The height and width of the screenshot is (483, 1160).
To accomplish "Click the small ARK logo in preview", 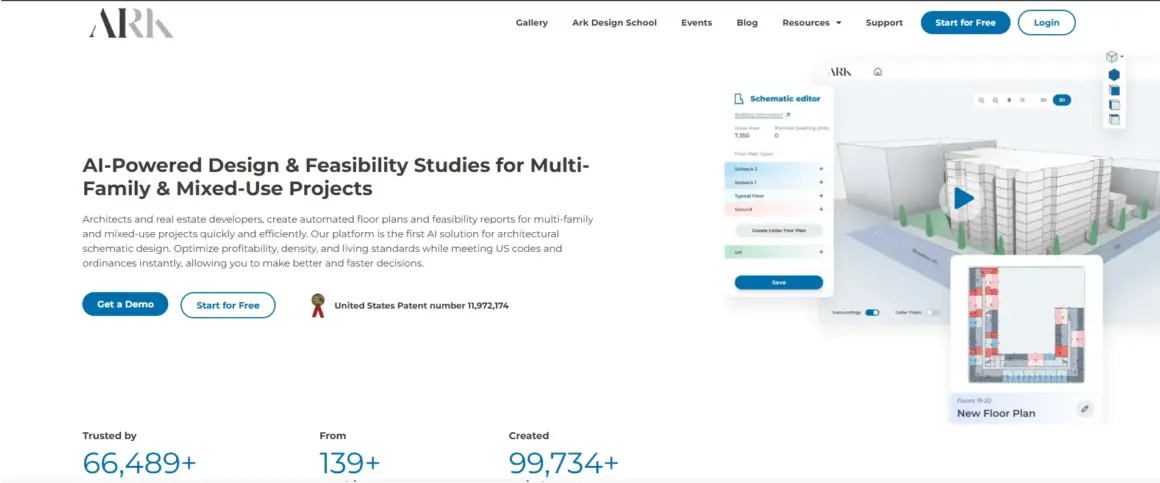I will (x=840, y=72).
